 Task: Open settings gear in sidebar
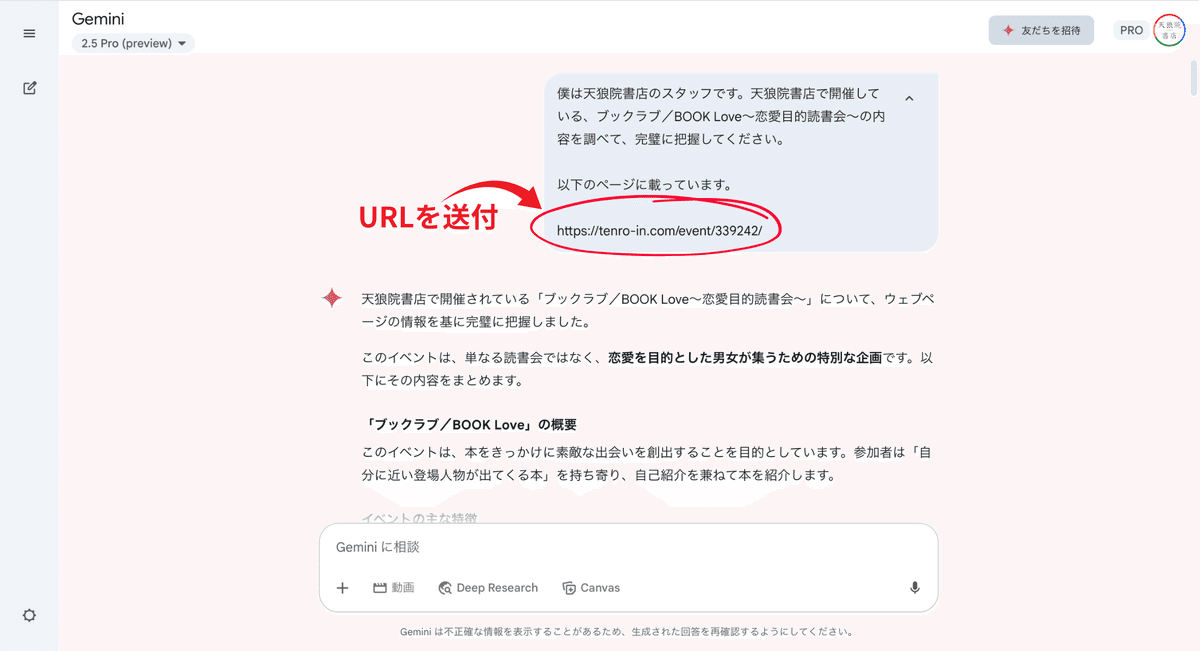pos(29,615)
